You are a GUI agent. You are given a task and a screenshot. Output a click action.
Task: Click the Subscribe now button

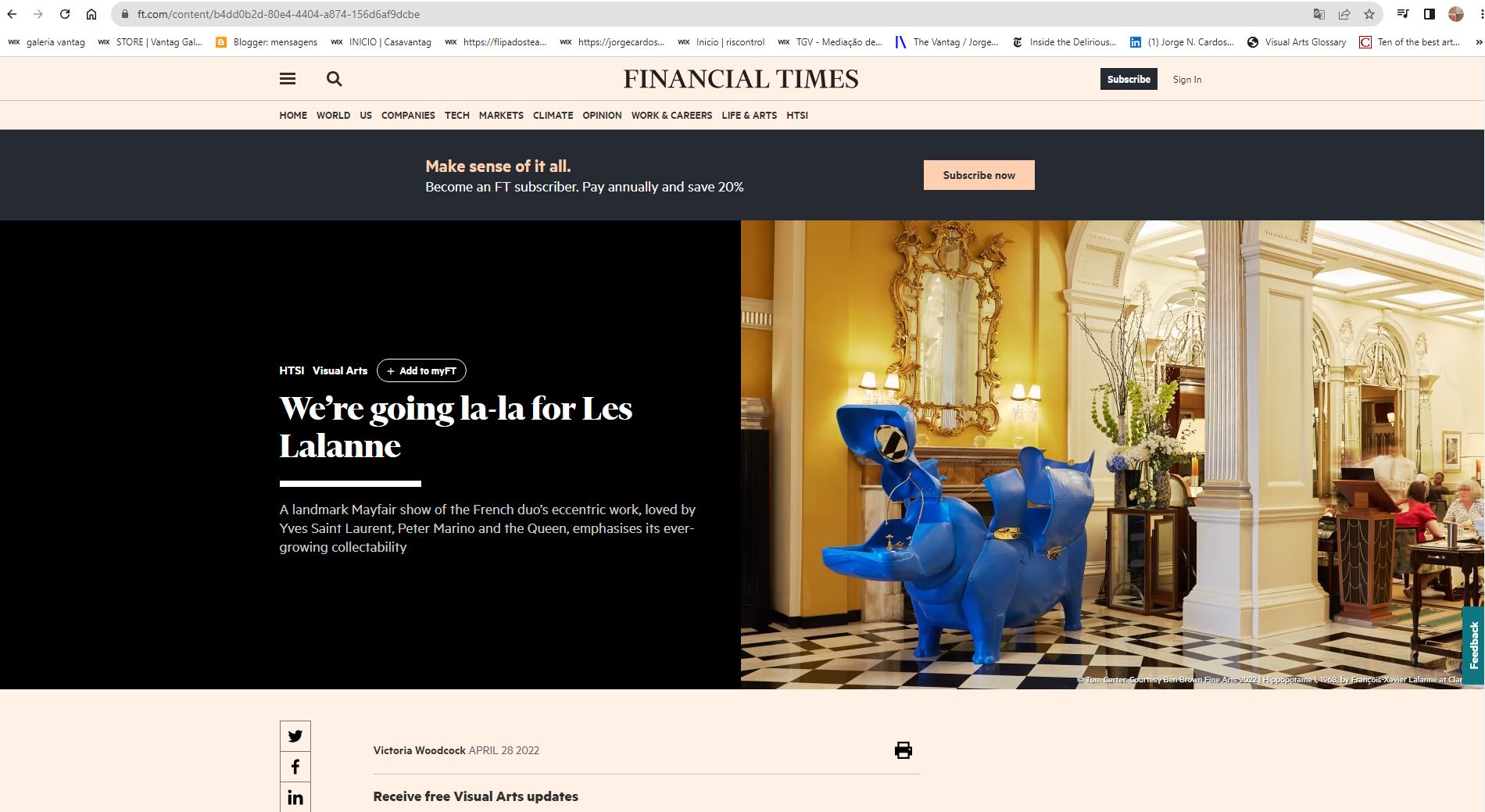pos(979,175)
